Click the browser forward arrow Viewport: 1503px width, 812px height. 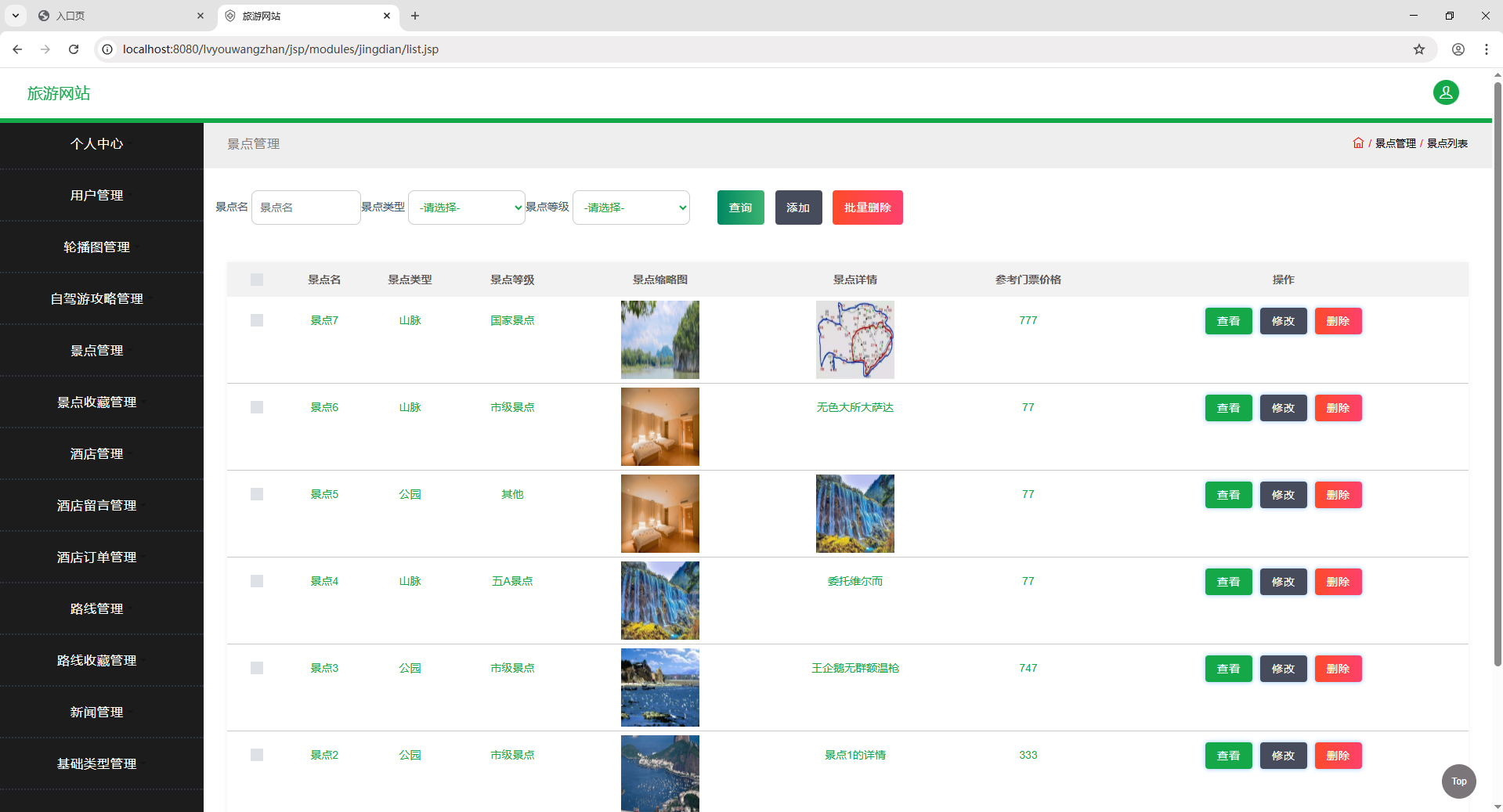45,49
